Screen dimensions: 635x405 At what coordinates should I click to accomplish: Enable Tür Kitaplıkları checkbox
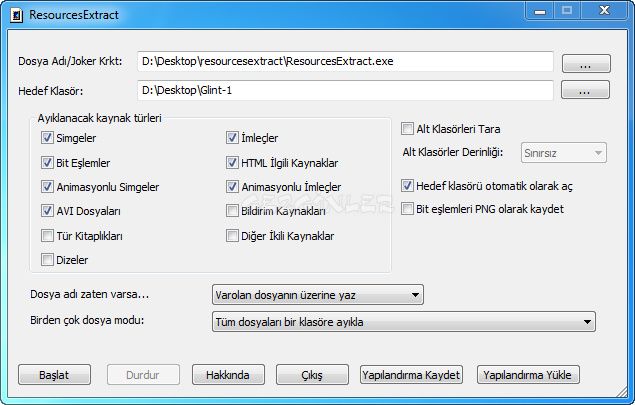pyautogui.click(x=47, y=236)
